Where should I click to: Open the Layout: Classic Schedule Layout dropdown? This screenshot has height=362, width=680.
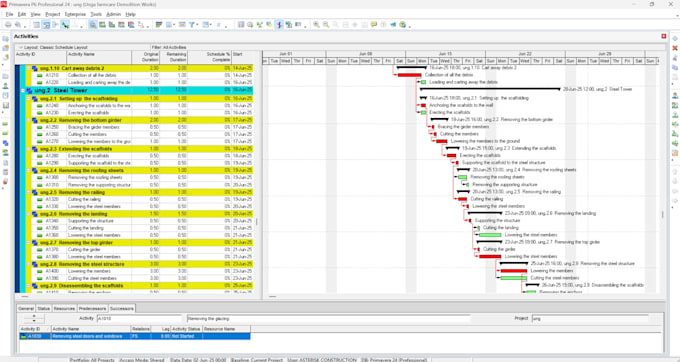tap(53, 47)
